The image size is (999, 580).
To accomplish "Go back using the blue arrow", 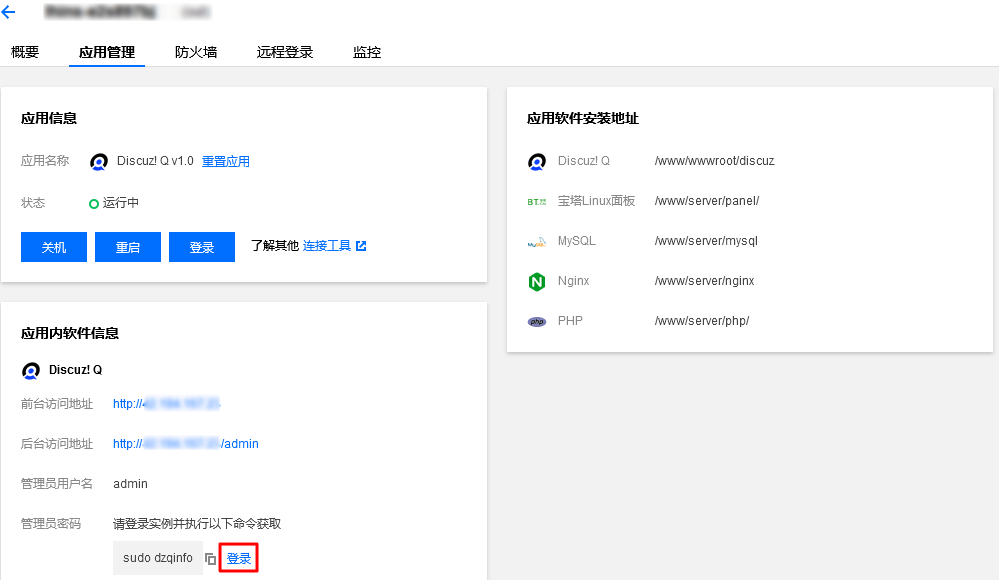I will pyautogui.click(x=8, y=12).
